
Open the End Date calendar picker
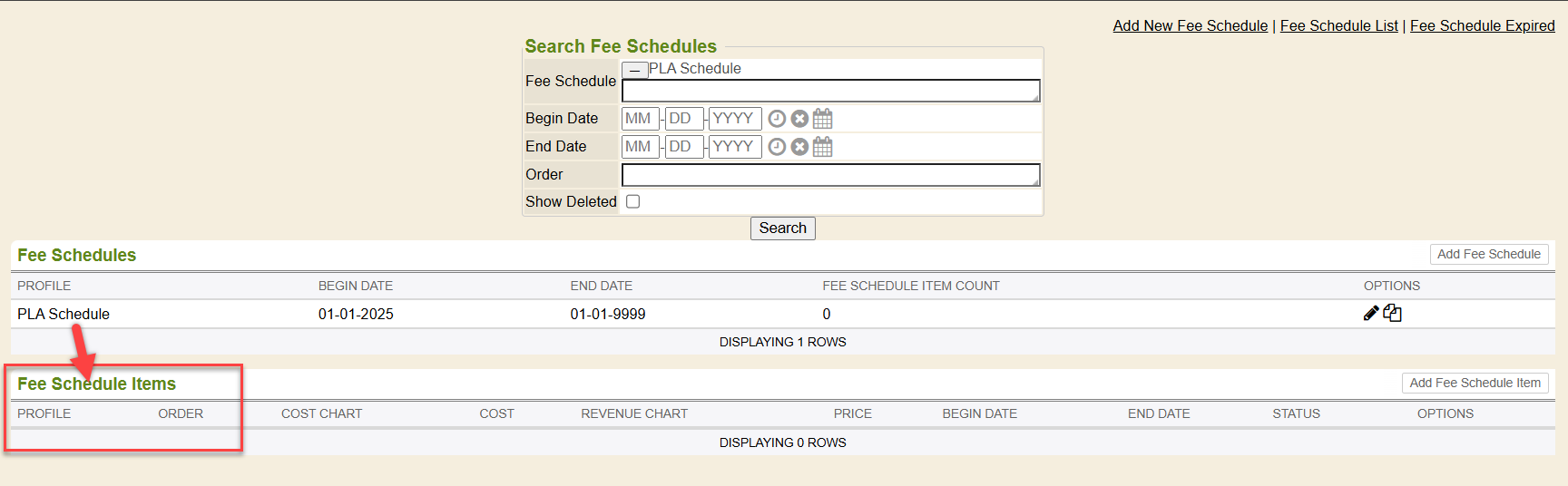point(823,147)
